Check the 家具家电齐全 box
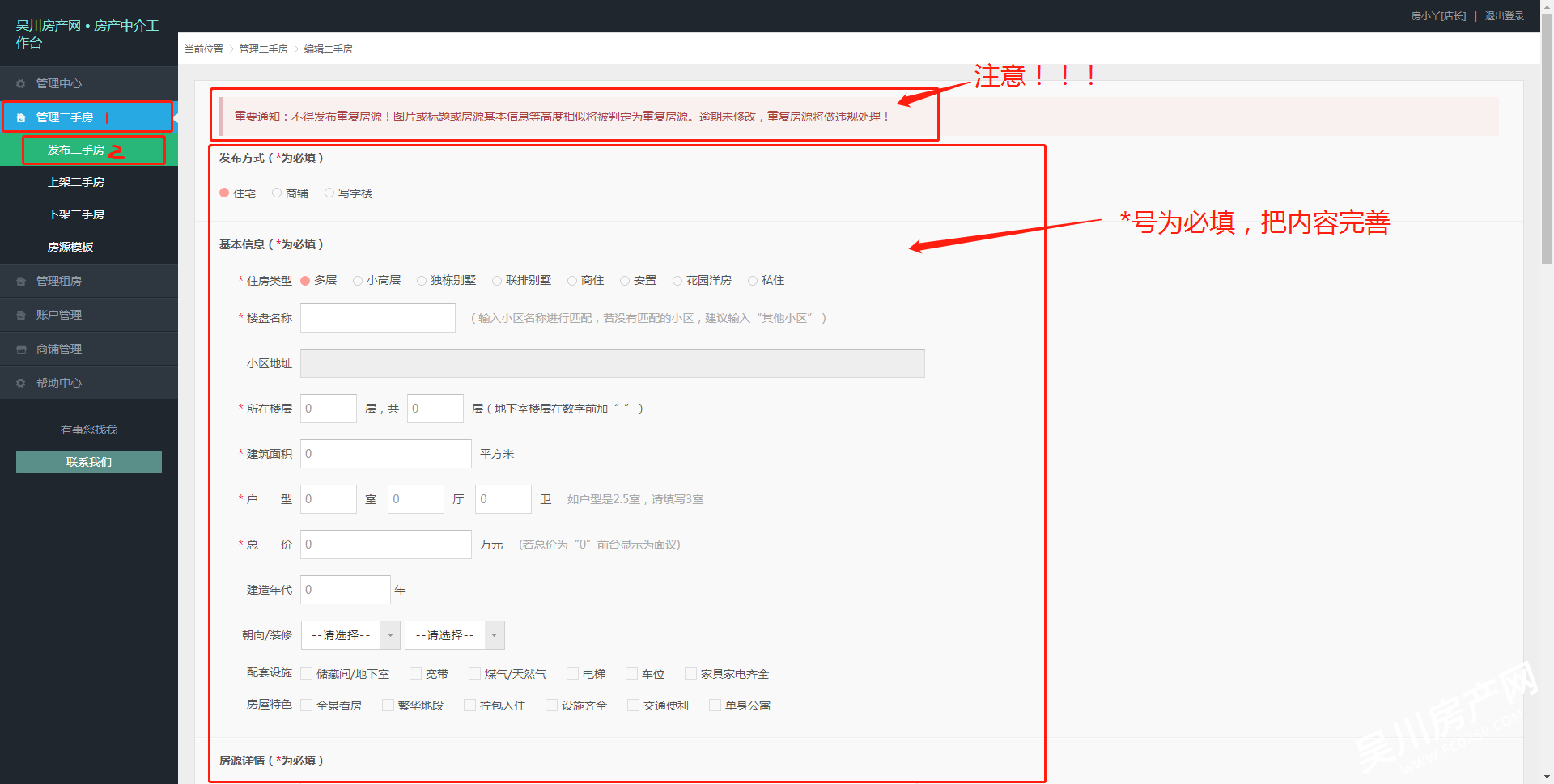 coord(691,673)
